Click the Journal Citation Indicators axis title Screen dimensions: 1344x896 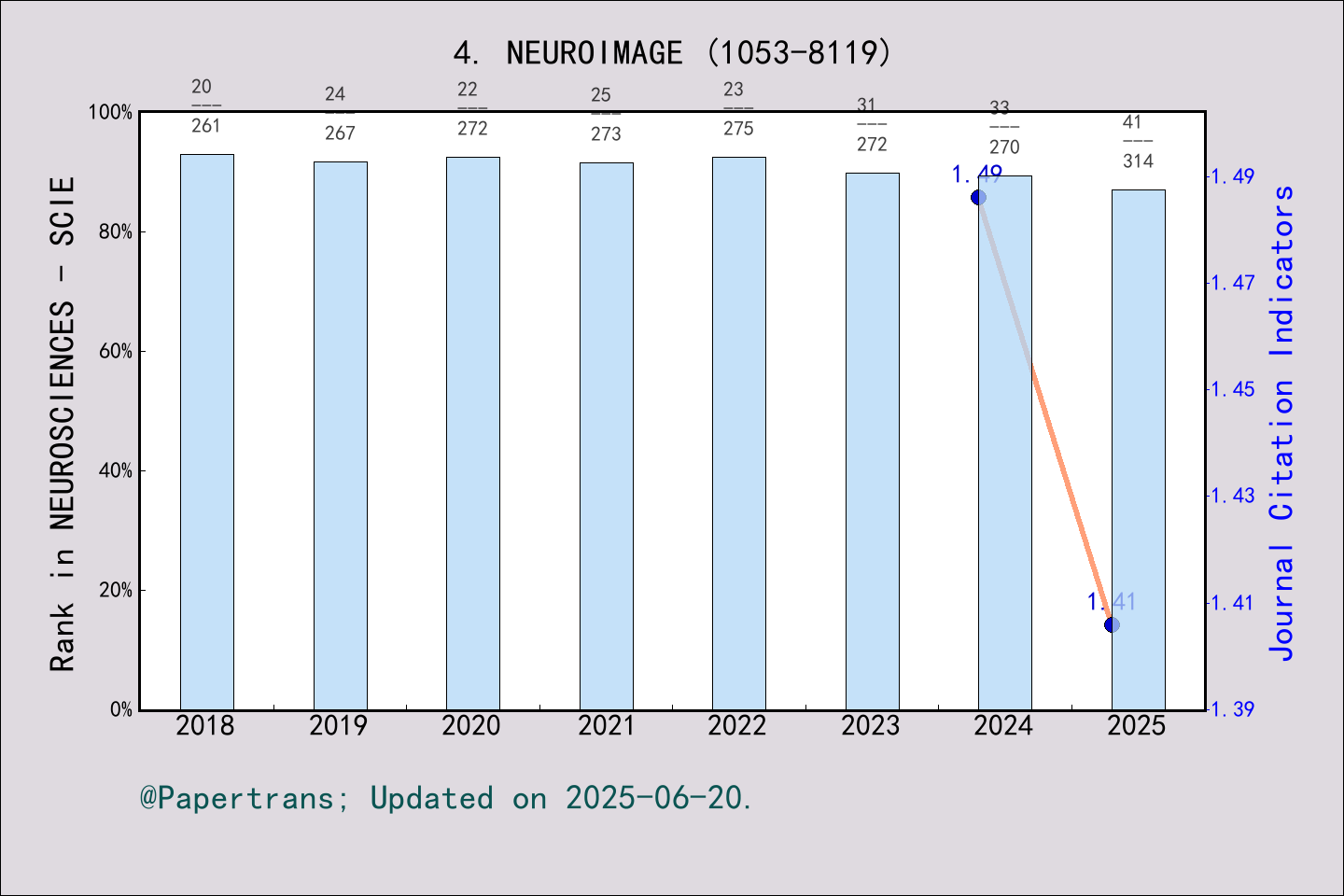coord(1281,423)
